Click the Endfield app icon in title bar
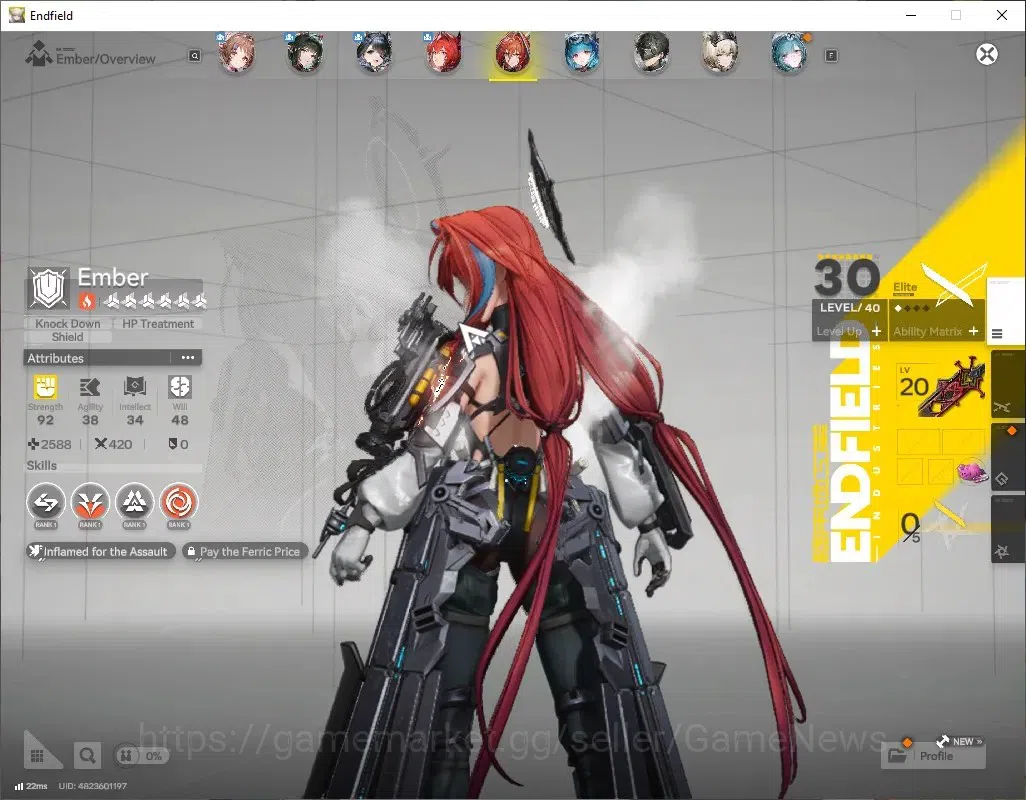Viewport: 1026px width, 800px height. 17,15
